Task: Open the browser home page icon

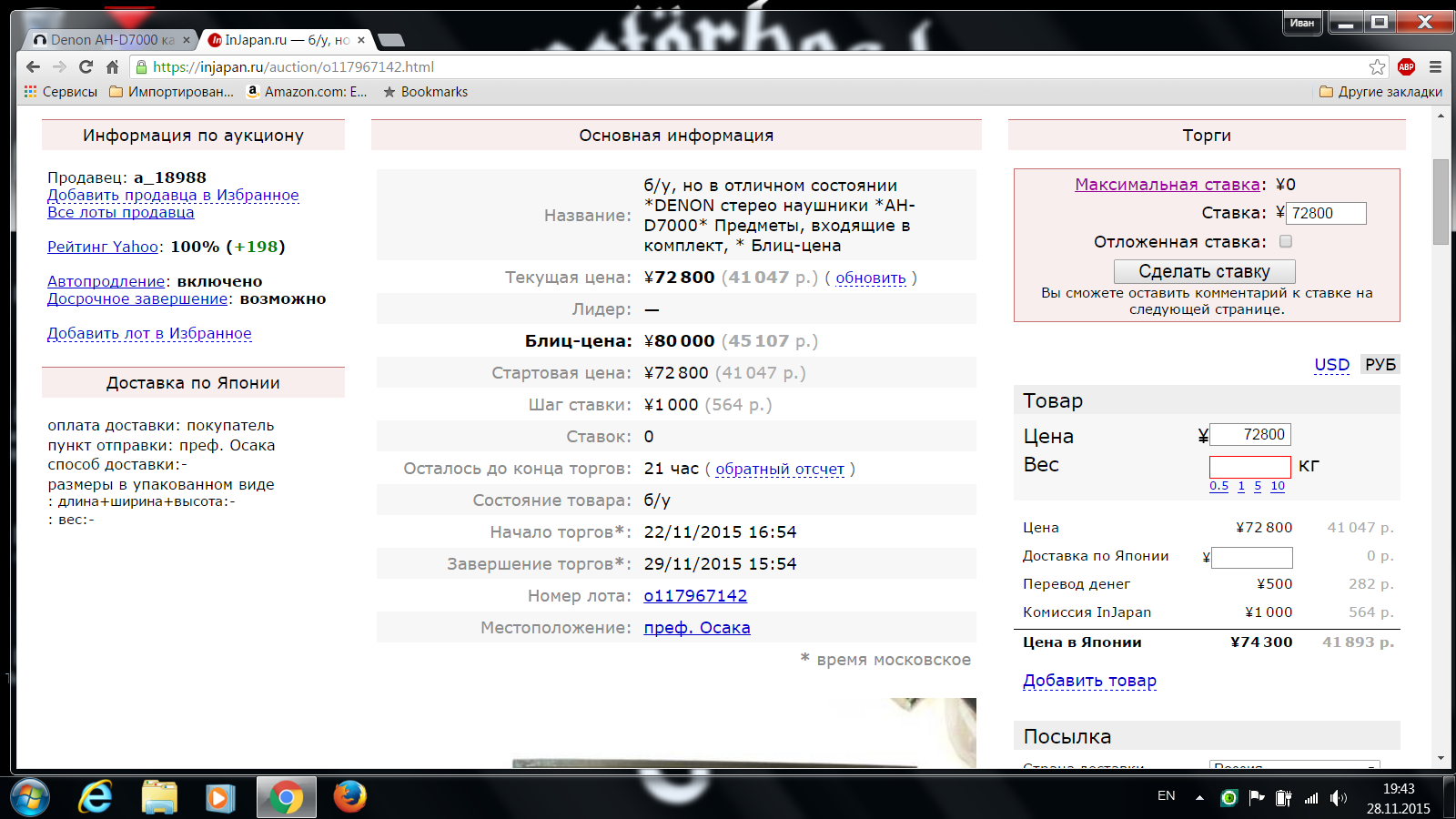Action: pyautogui.click(x=112, y=66)
